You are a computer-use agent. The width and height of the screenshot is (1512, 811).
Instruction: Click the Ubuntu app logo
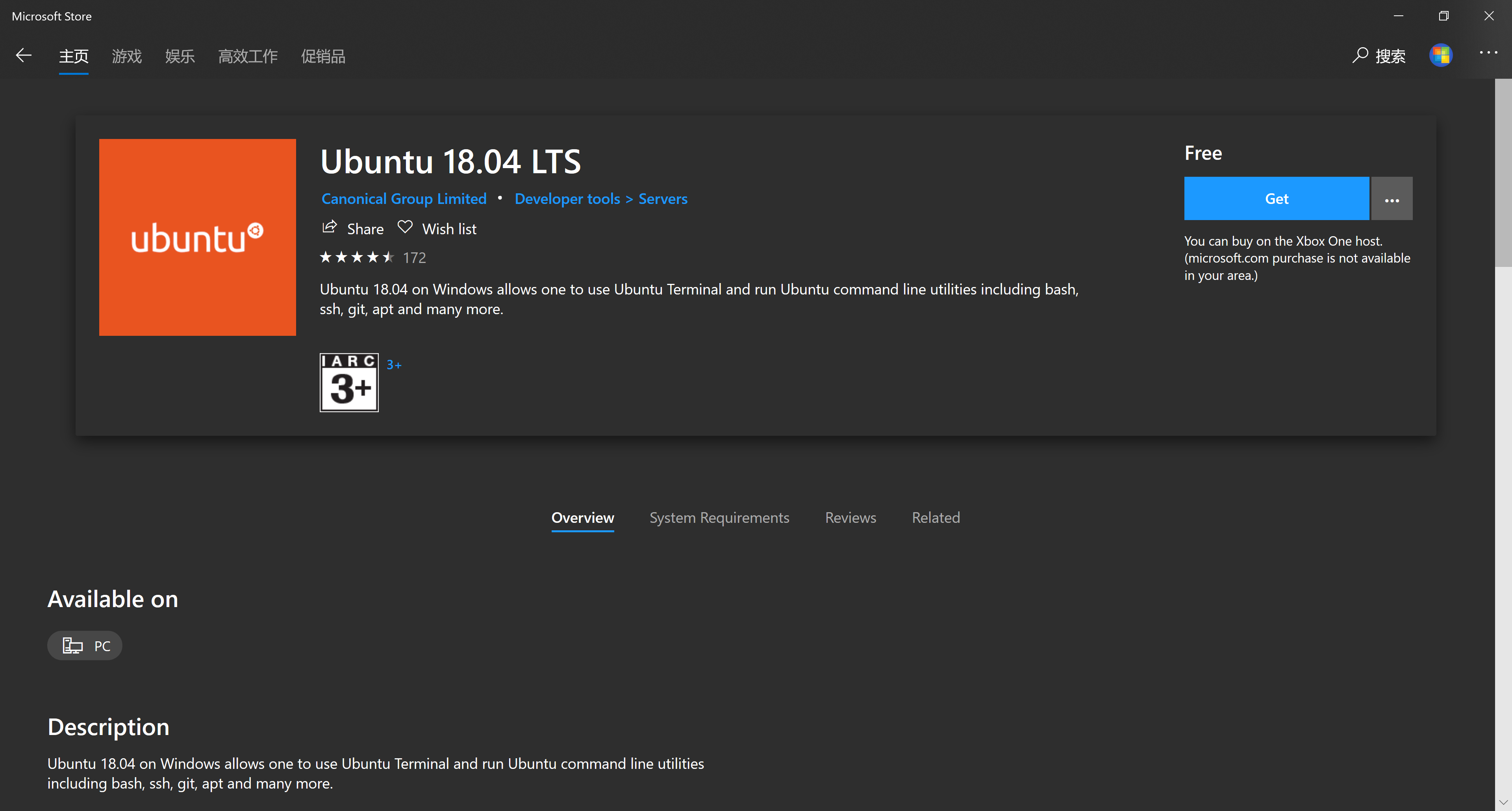(x=197, y=237)
